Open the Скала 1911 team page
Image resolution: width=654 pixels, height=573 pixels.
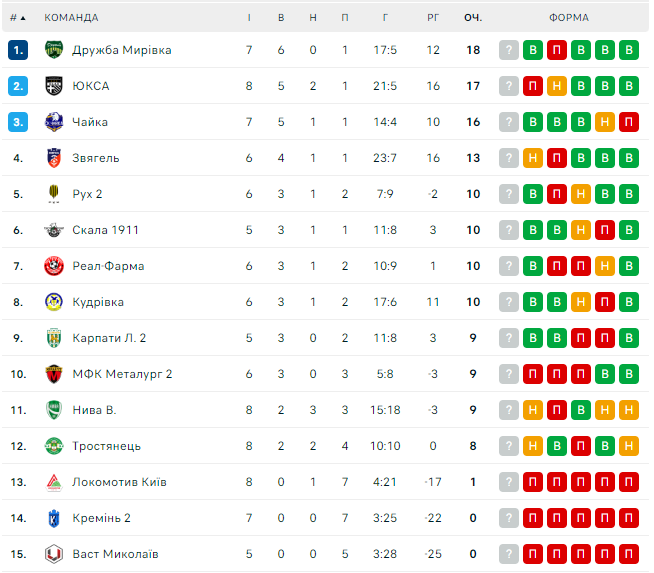[x=105, y=230]
